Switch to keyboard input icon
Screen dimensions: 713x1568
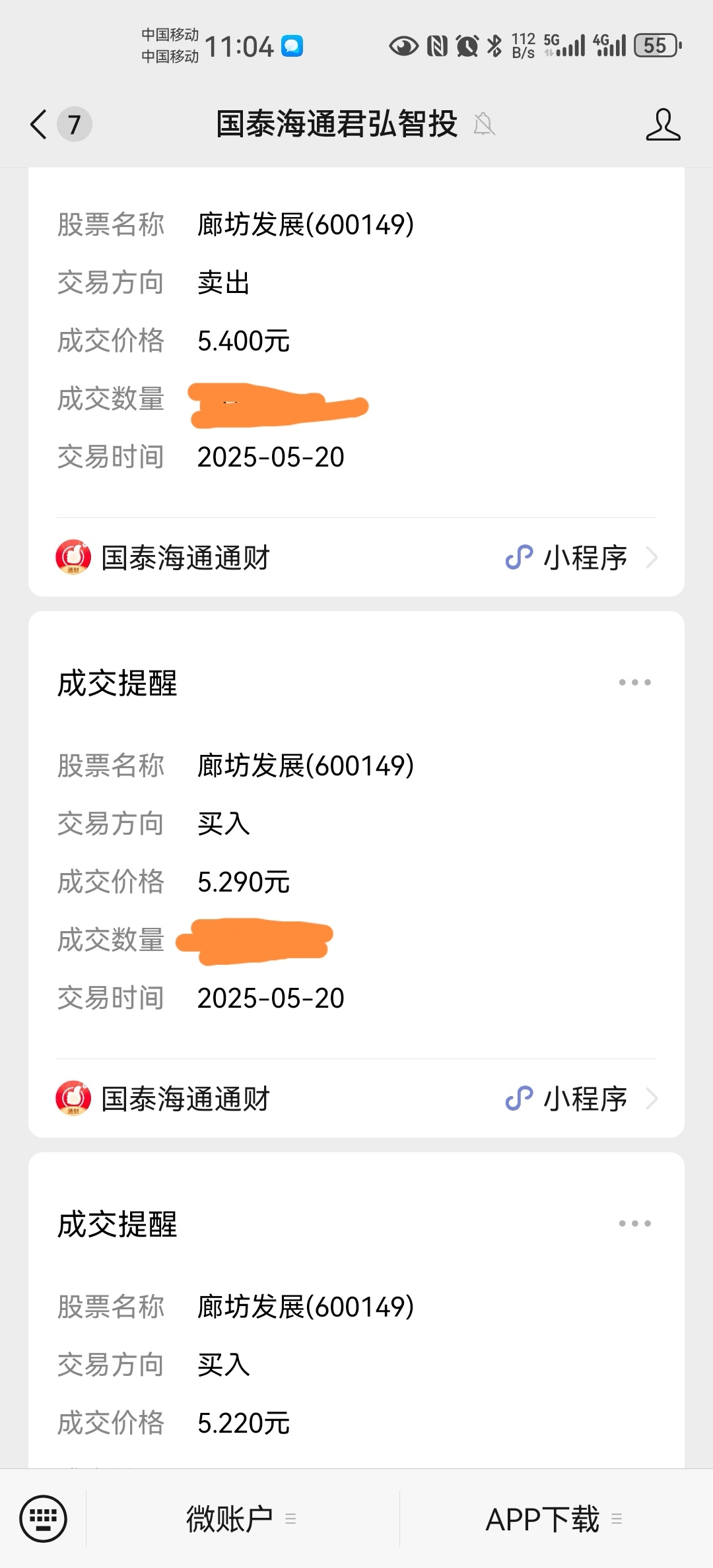[44, 1519]
